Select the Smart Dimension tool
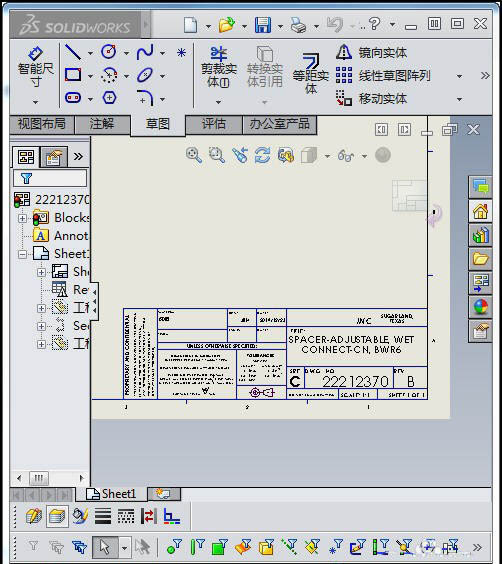This screenshot has height=564, width=502. click(35, 68)
